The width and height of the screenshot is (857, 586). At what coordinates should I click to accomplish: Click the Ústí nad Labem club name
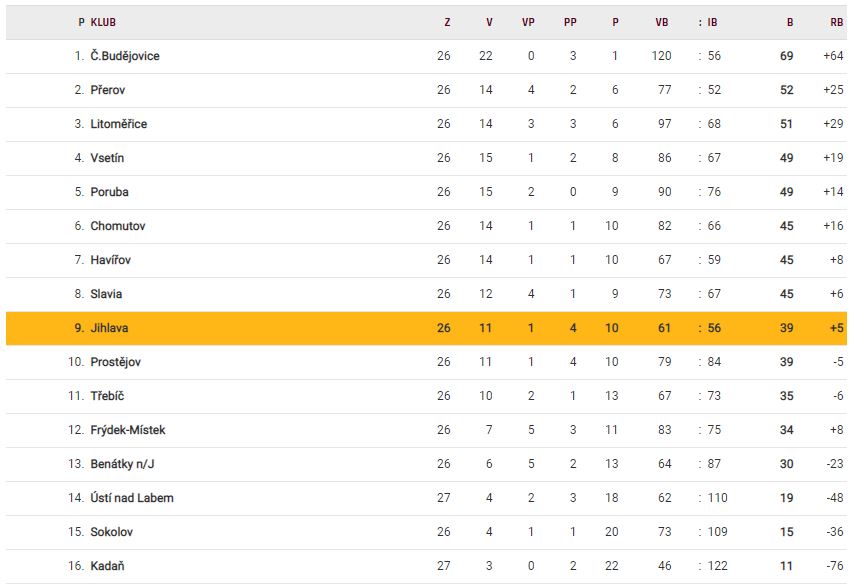[131, 498]
